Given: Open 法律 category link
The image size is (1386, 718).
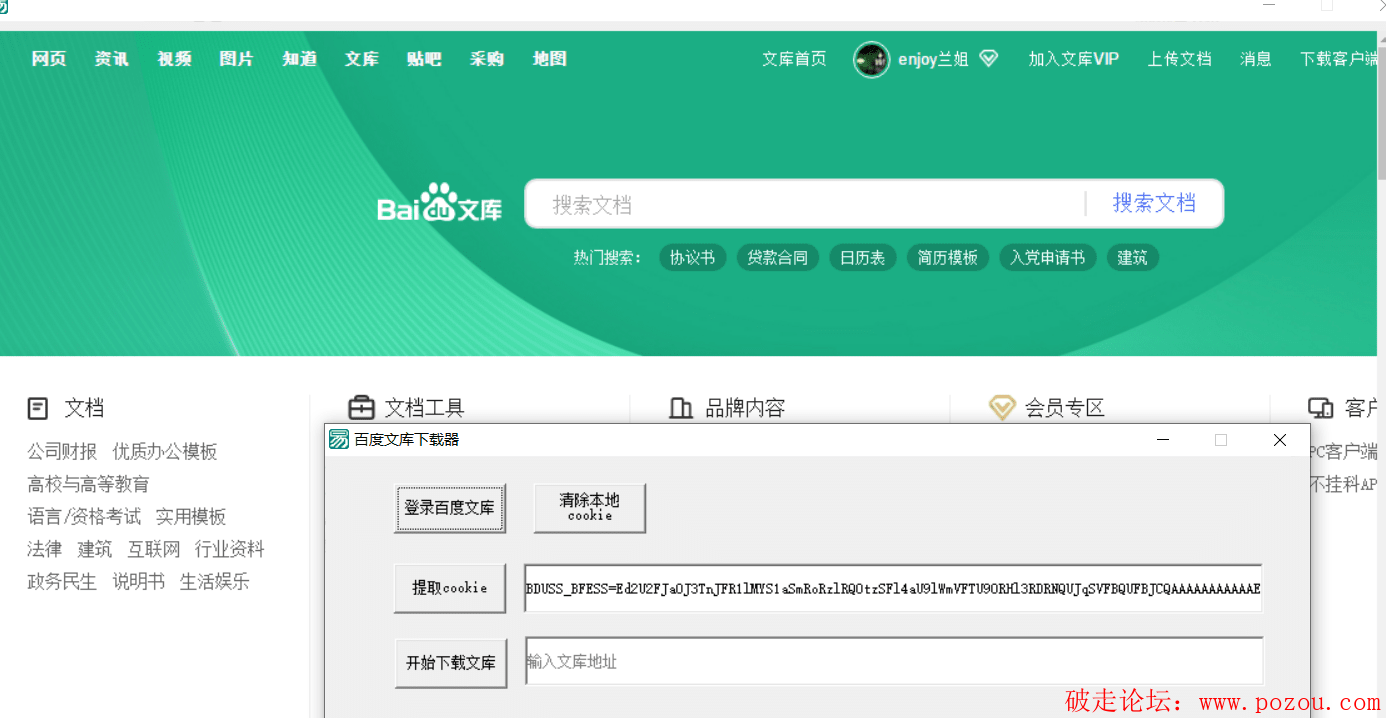Looking at the screenshot, I should click(x=45, y=549).
